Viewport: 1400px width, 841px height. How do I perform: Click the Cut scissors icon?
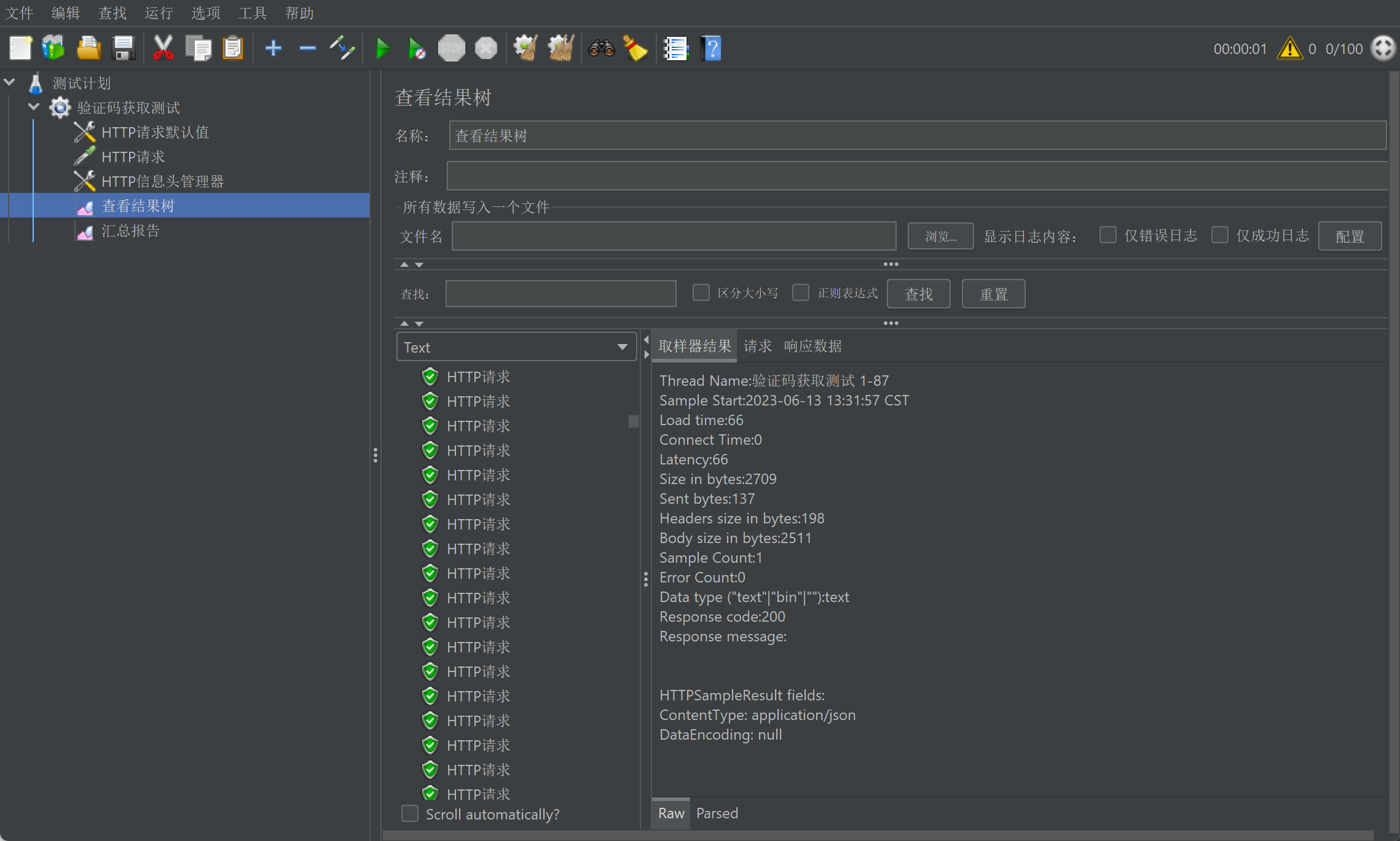coord(163,48)
